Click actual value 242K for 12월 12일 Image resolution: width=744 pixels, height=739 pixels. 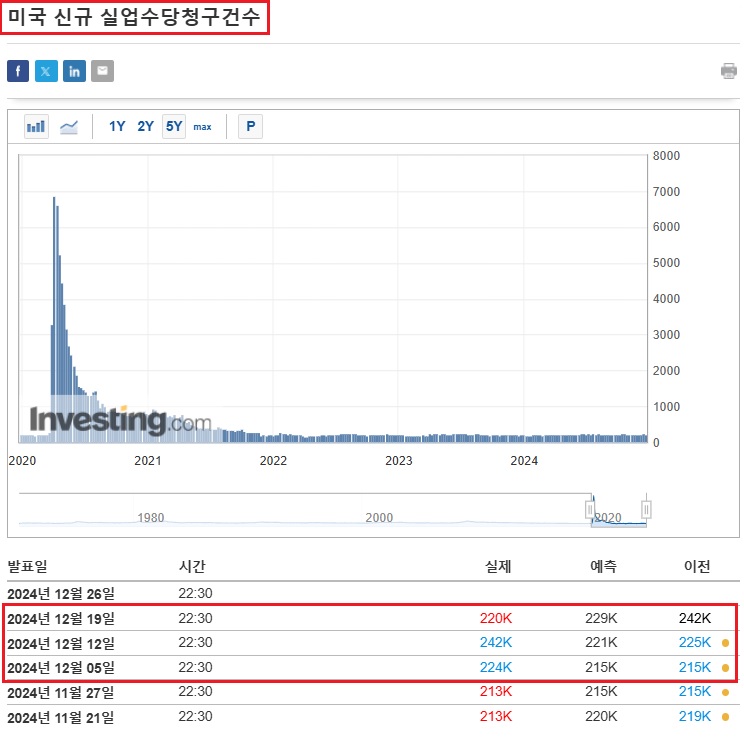[496, 643]
